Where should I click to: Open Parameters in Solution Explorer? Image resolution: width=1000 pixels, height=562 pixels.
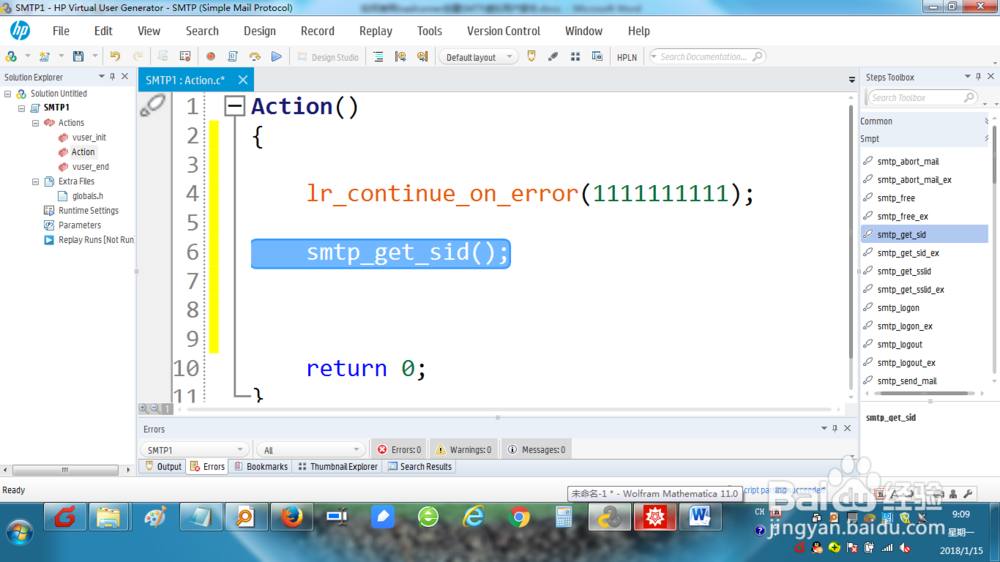(x=79, y=225)
